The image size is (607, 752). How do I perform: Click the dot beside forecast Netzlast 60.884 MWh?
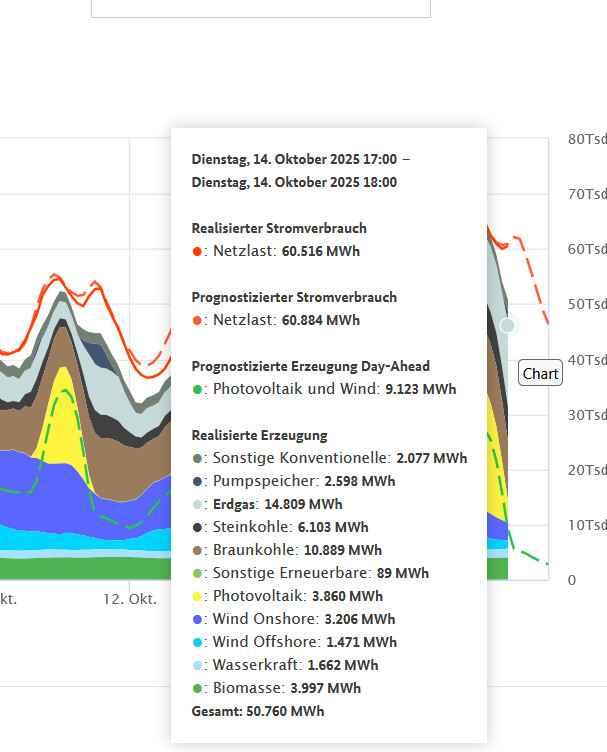tap(197, 321)
